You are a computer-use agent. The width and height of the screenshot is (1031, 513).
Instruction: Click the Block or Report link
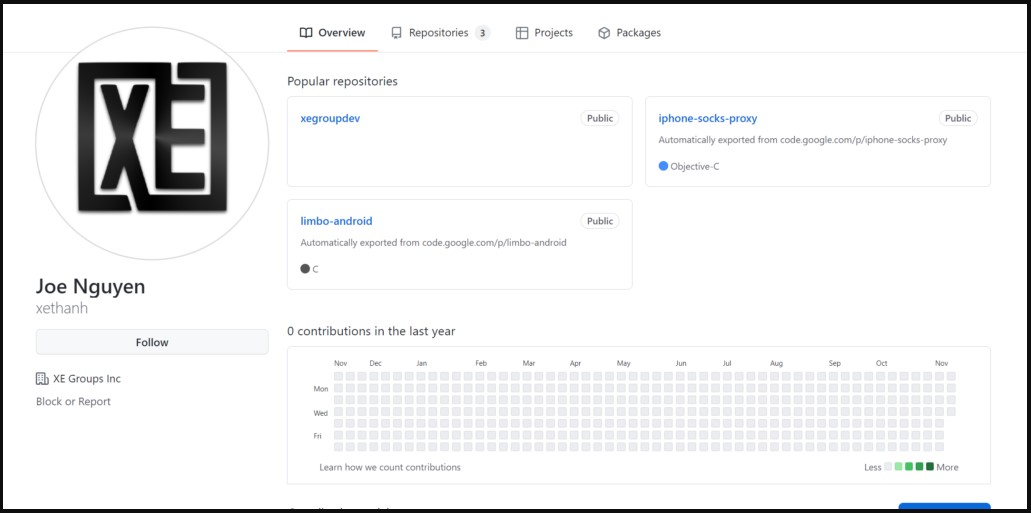point(73,401)
